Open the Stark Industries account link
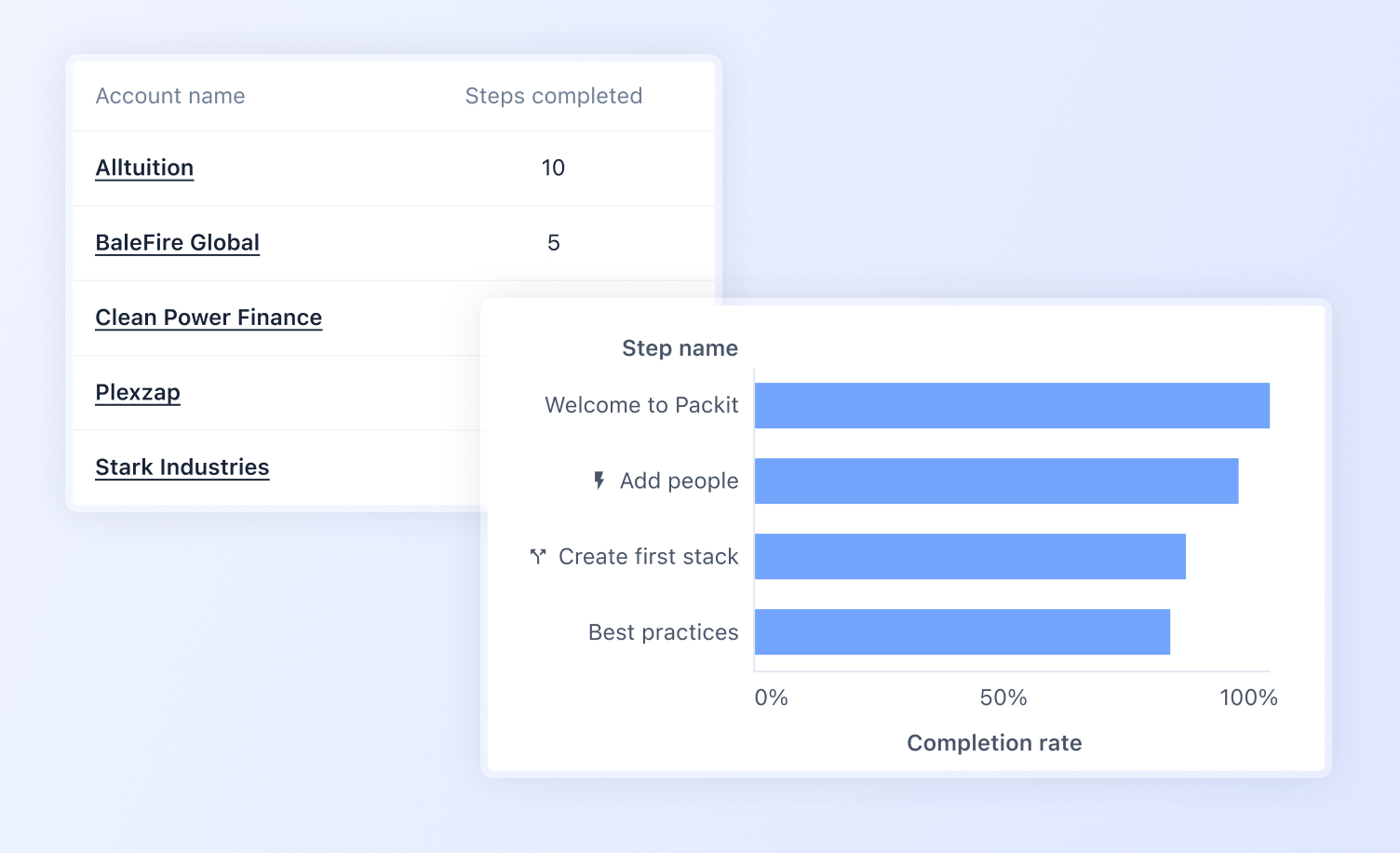 coord(182,467)
